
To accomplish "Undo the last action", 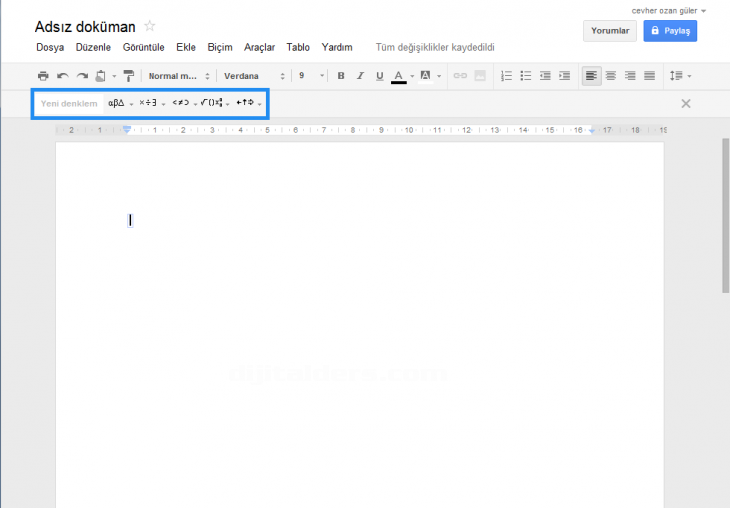I will pyautogui.click(x=63, y=76).
